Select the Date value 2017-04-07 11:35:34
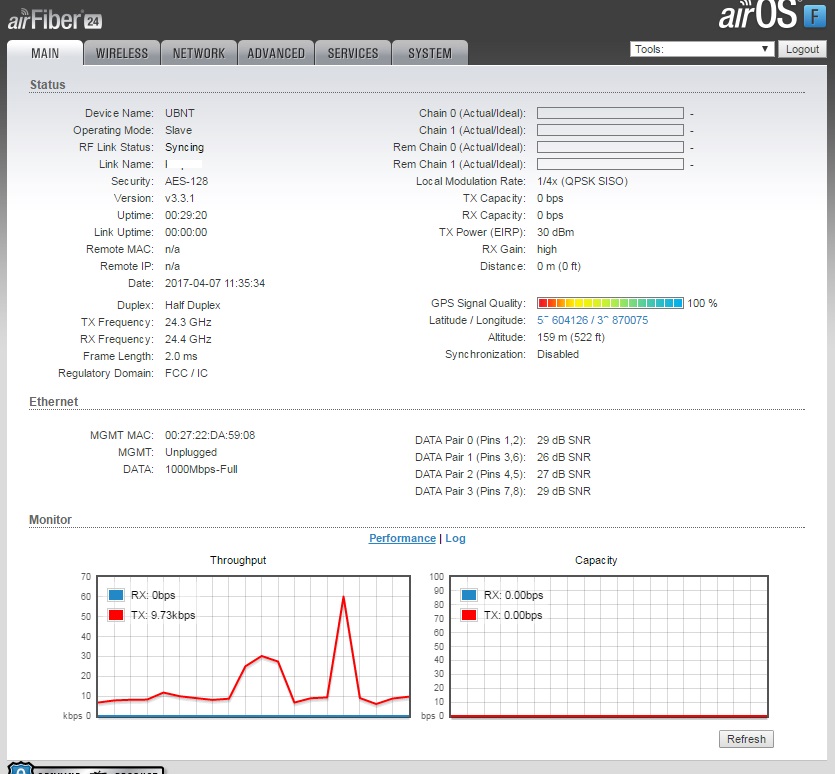 coord(215,283)
